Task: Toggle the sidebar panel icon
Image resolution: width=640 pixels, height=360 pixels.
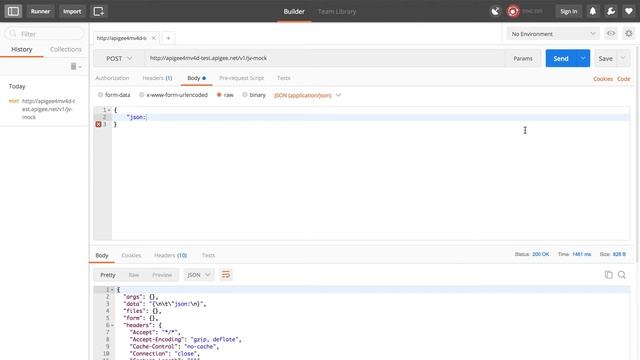Action: tap(13, 11)
